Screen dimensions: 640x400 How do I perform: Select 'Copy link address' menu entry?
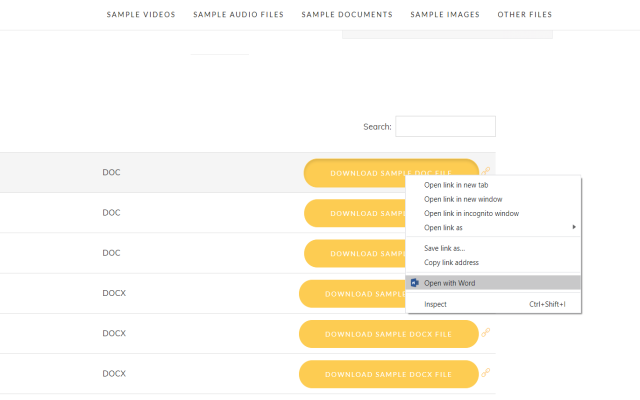pyautogui.click(x=451, y=262)
